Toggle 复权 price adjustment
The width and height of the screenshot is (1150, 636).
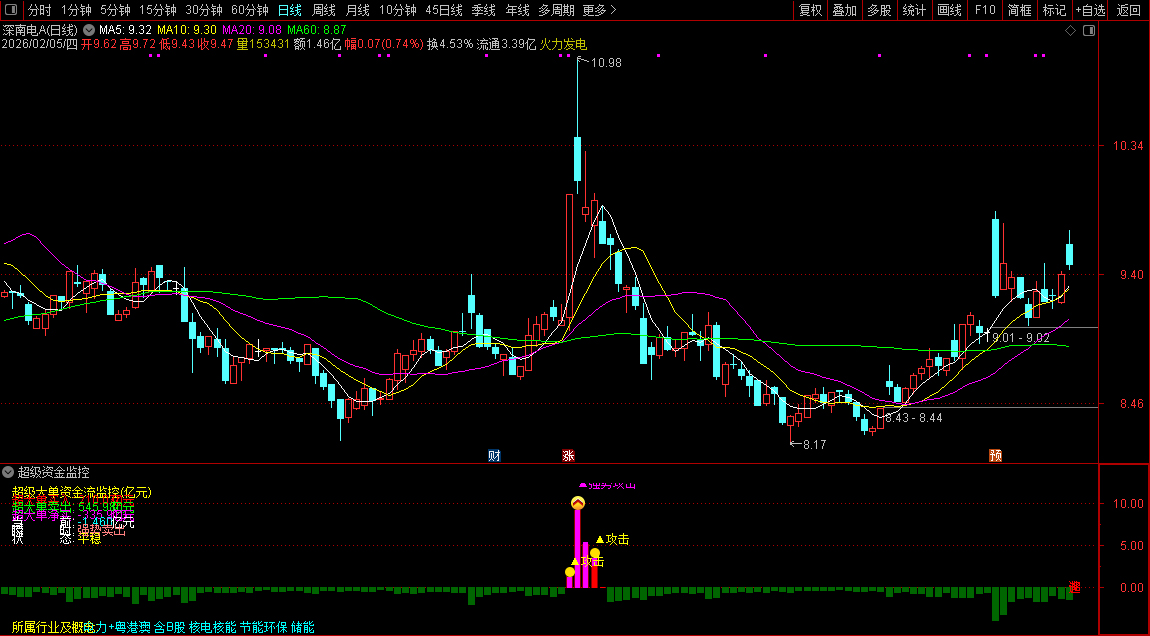[x=810, y=10]
